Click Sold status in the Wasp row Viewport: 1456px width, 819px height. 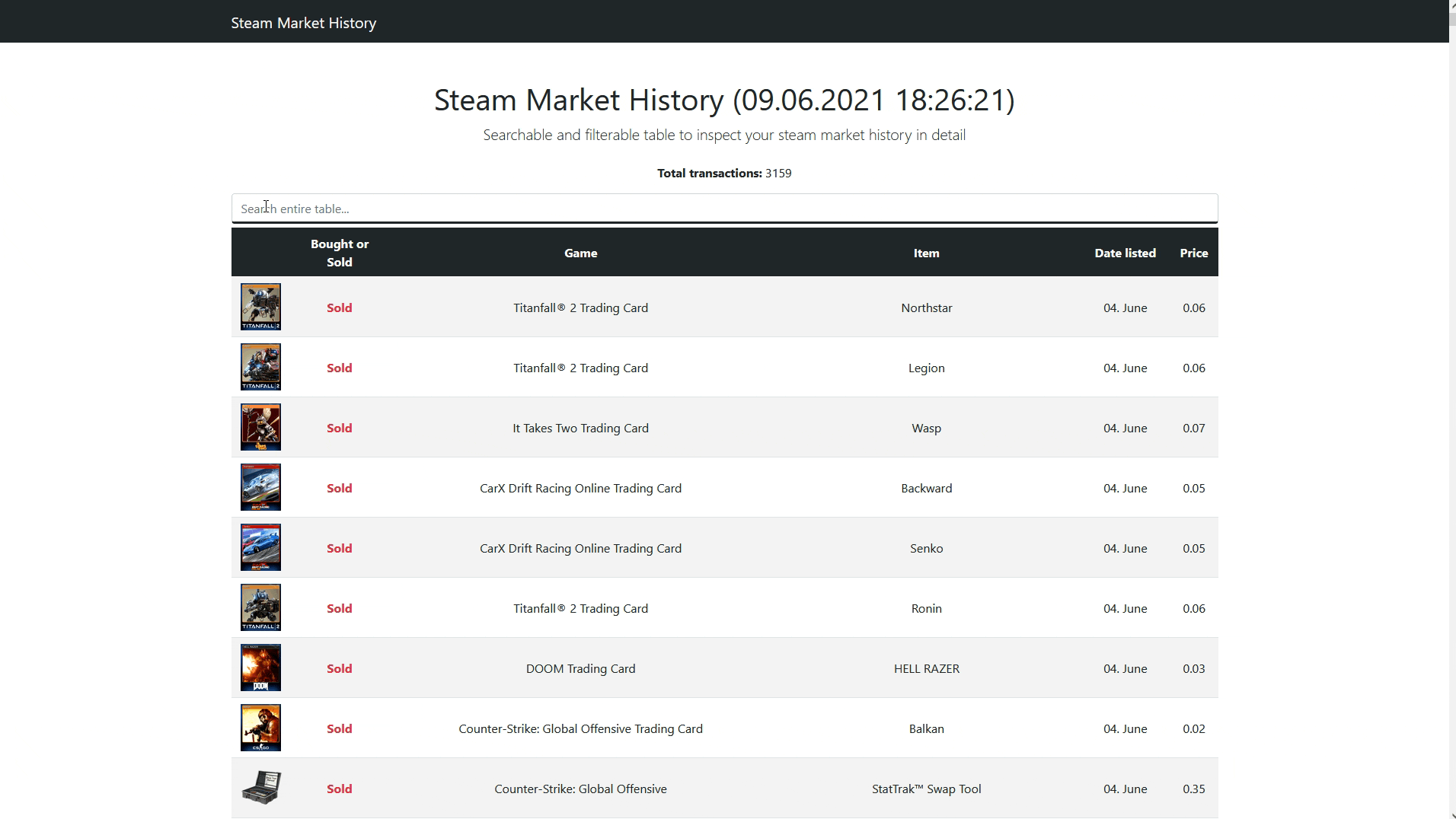pyautogui.click(x=340, y=428)
